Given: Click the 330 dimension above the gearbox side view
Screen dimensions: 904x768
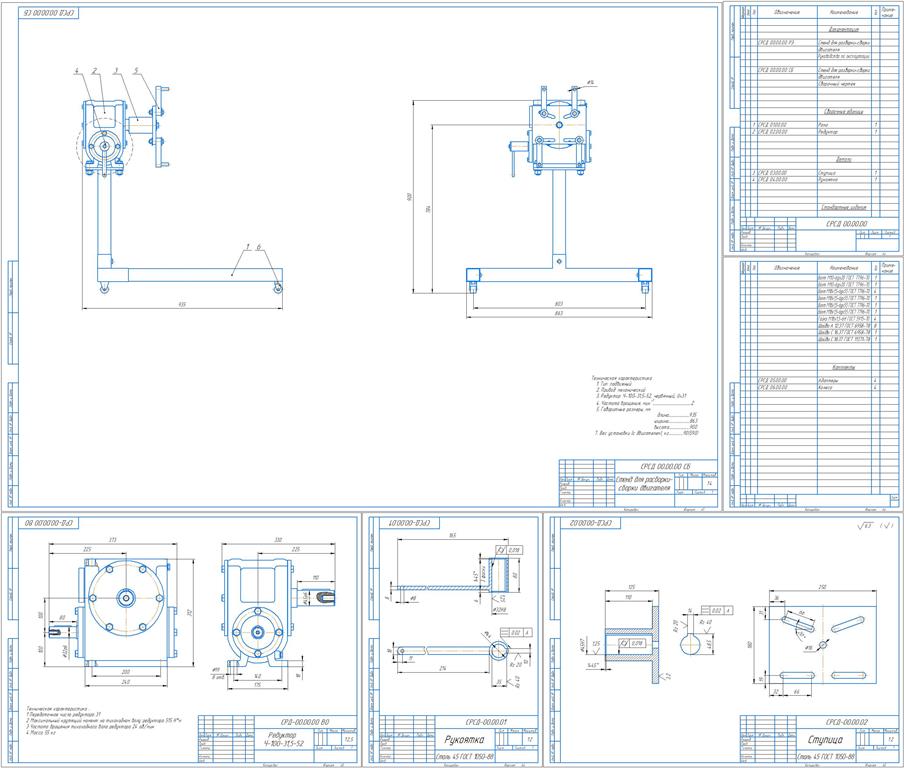Looking at the screenshot, I should (278, 540).
